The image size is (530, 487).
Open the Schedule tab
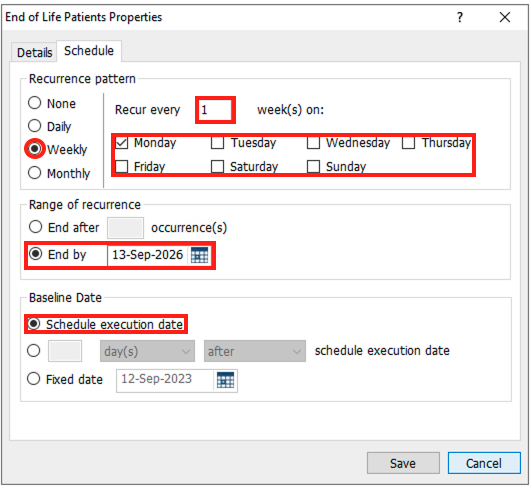point(89,51)
